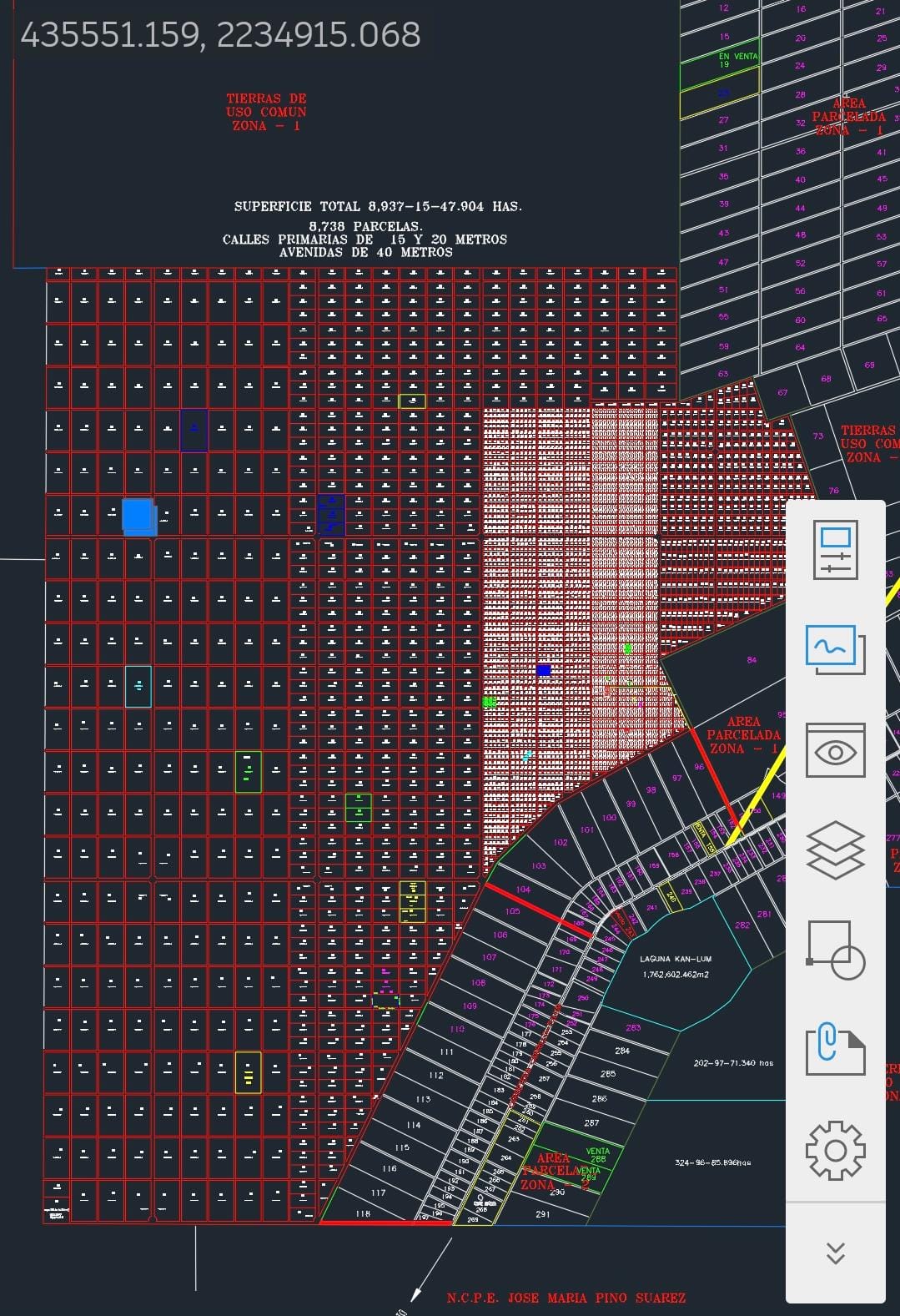Select the N.C.P.E. Jose Maria Pino Suarez text
This screenshot has height=1316, width=900.
coord(566,1298)
